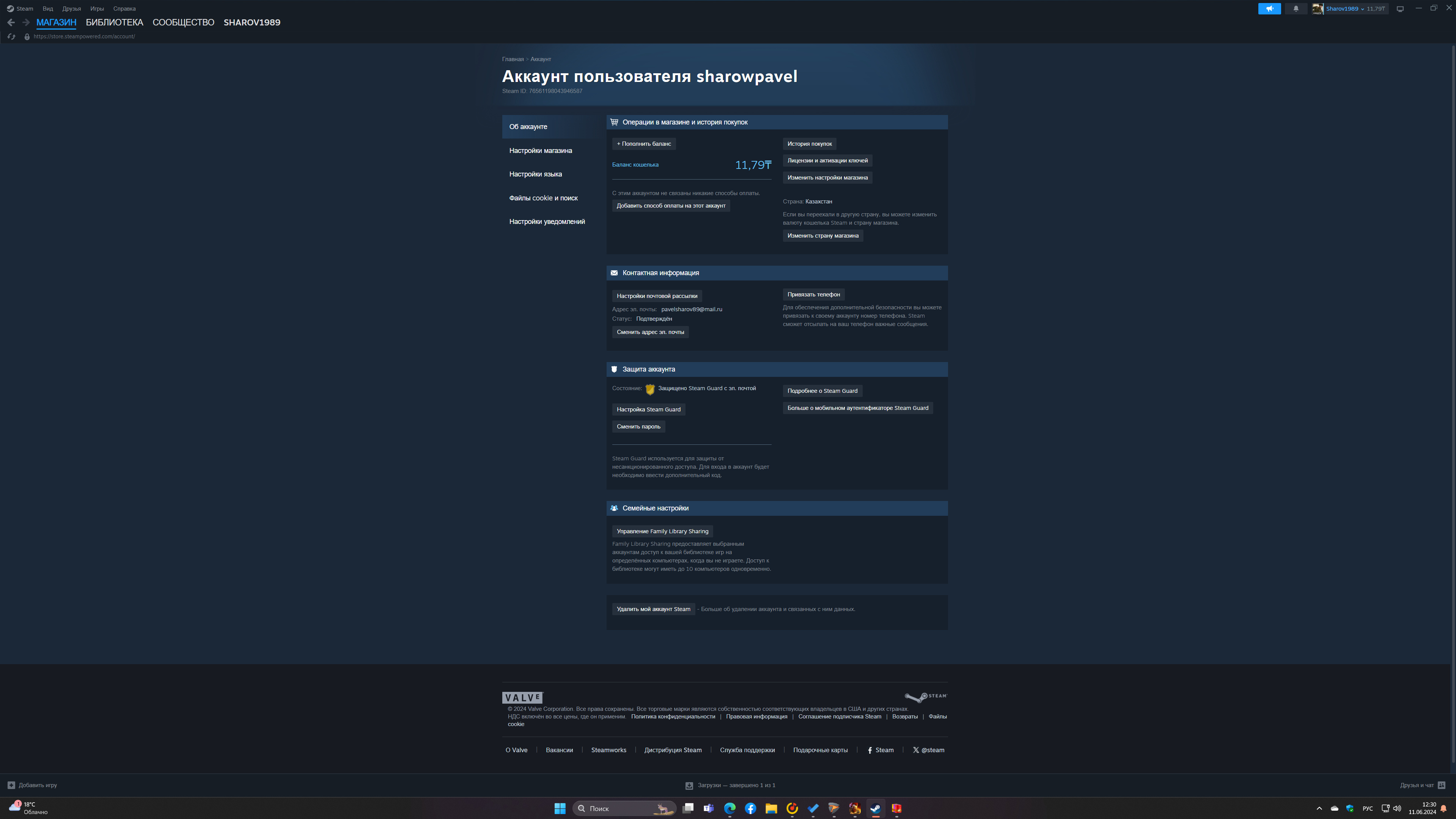This screenshot has width=1456, height=819.
Task: Click the Facebook Steam footer link
Action: coord(881,751)
